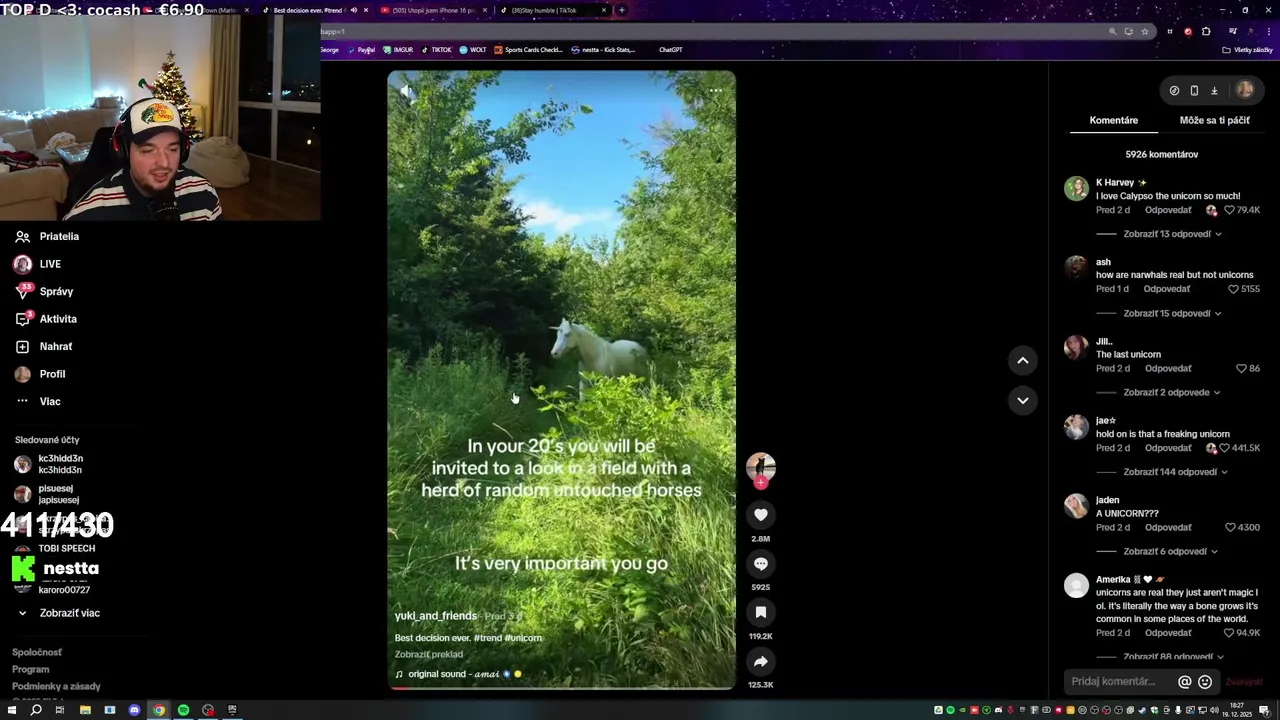
Task: Open Správy messages in sidebar
Action: pyautogui.click(x=44, y=291)
